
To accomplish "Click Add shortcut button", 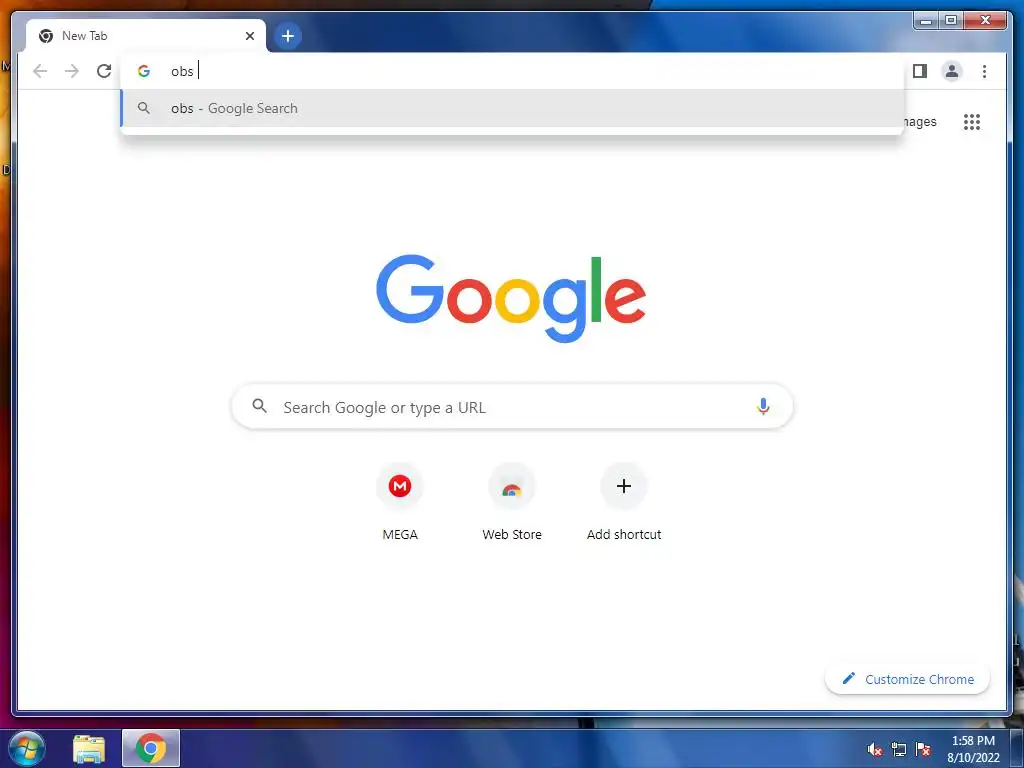I will point(624,503).
